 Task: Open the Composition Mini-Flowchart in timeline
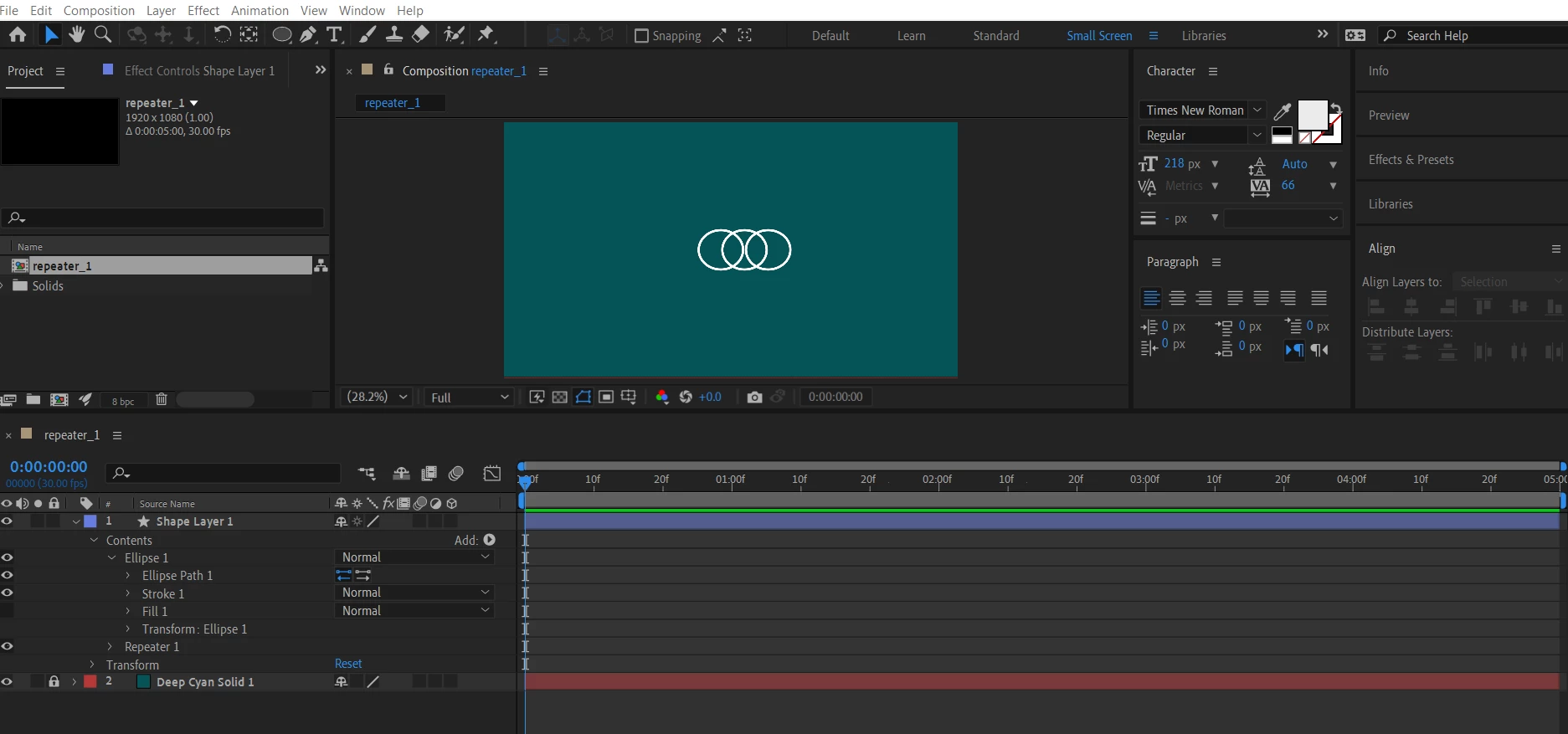click(367, 474)
